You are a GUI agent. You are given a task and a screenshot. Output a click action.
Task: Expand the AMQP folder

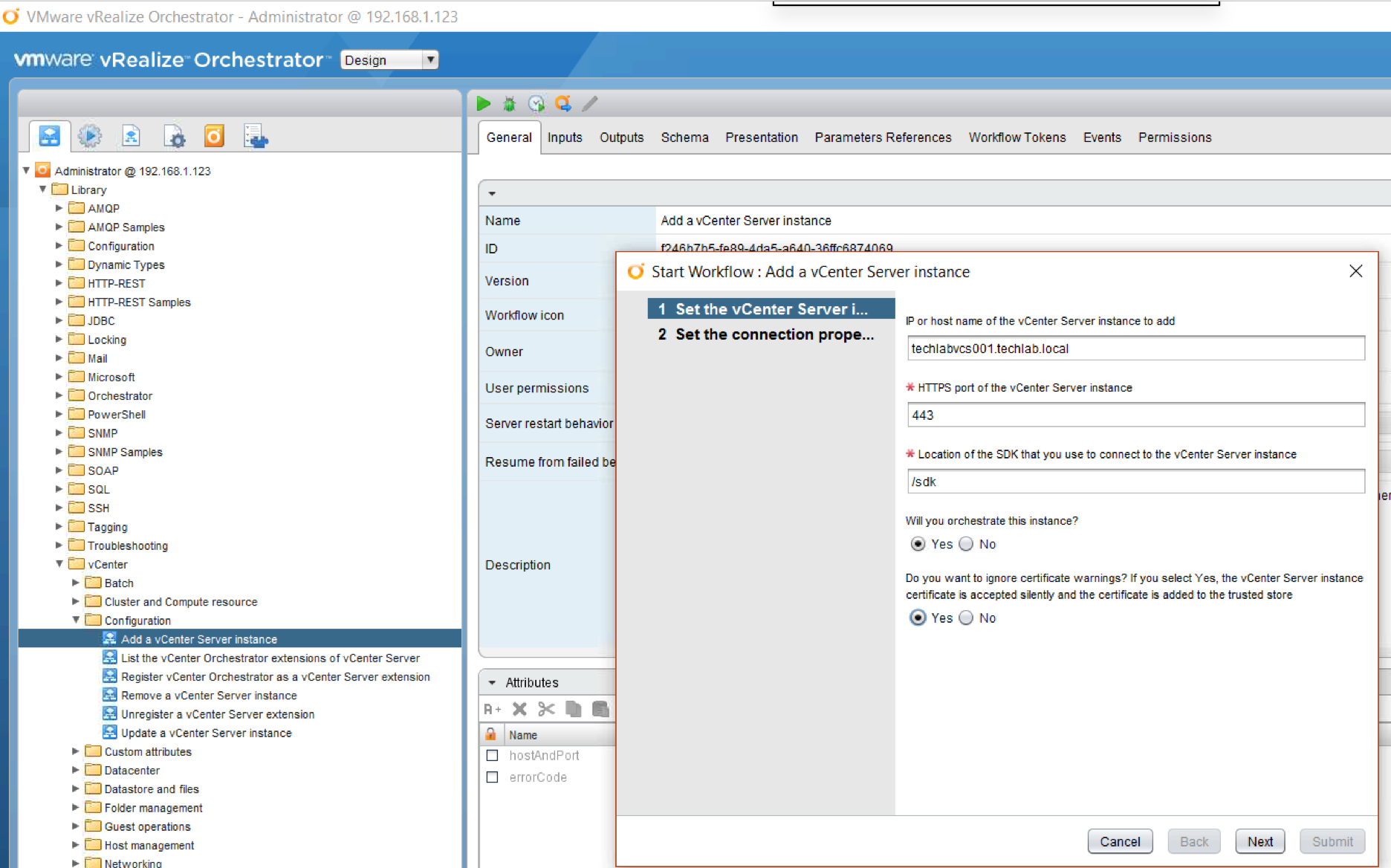(x=59, y=208)
